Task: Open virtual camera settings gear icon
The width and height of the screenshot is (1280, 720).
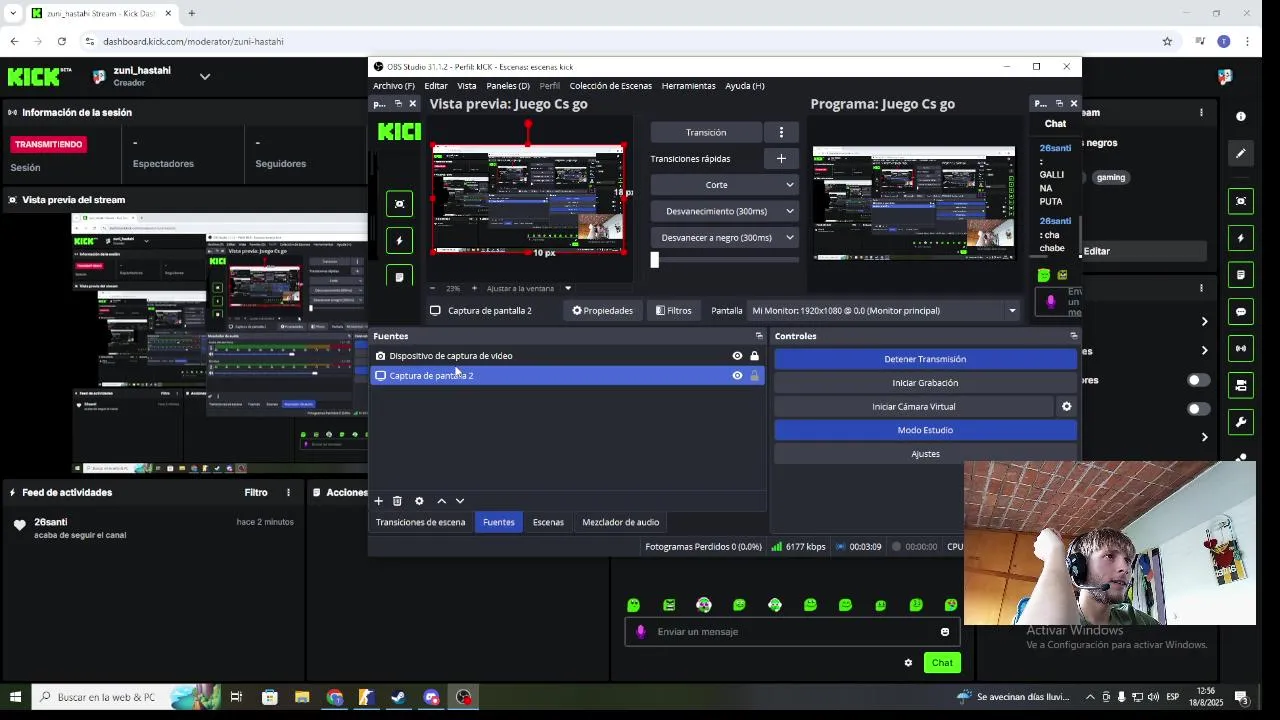Action: pos(1066,406)
